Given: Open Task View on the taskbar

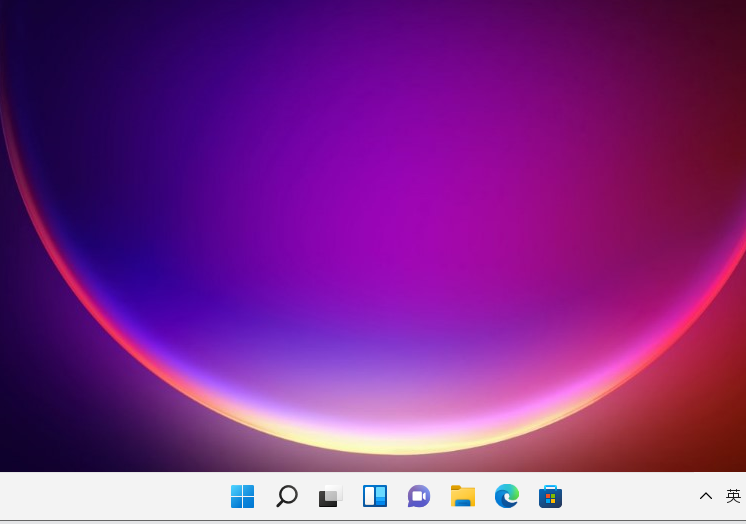Looking at the screenshot, I should [330, 496].
